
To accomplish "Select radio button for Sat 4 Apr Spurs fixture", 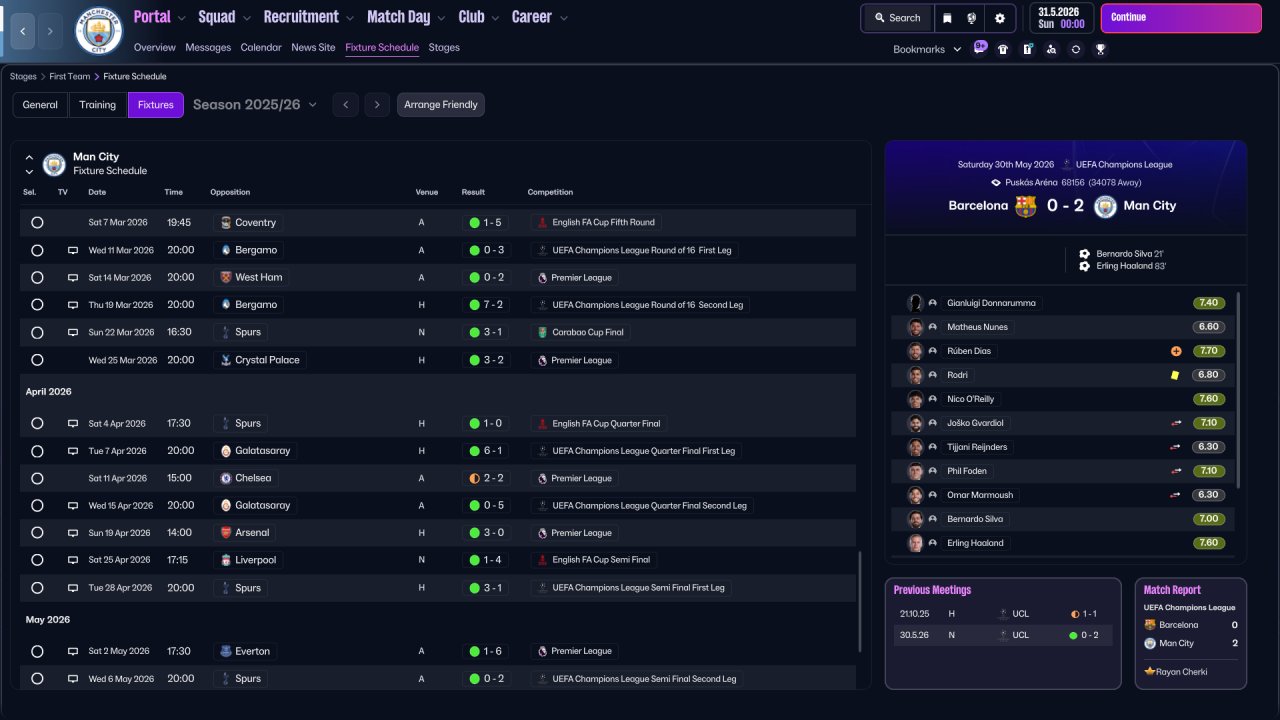I will tap(37, 423).
